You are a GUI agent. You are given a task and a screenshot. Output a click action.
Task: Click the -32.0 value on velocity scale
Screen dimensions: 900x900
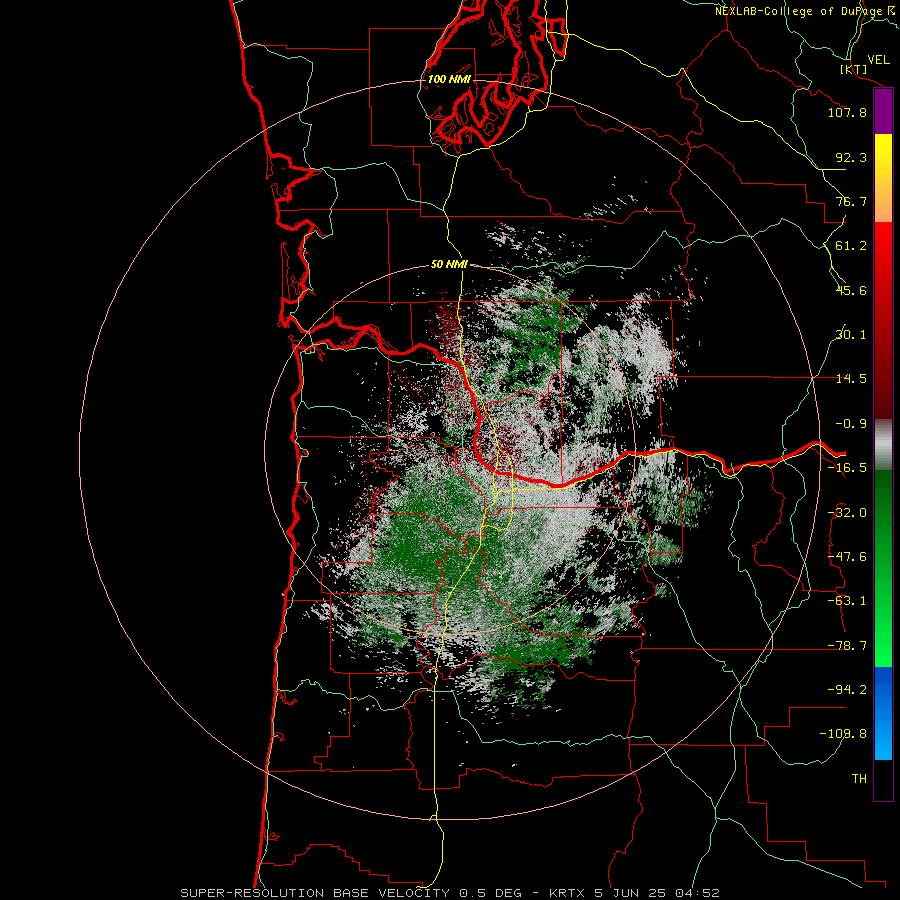coord(847,513)
